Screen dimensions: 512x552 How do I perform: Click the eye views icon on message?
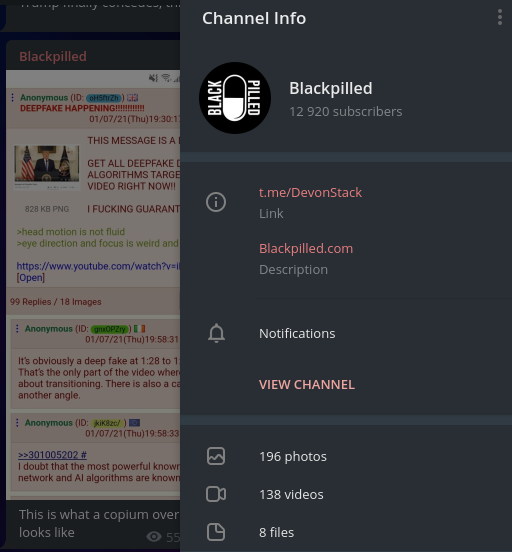click(x=154, y=537)
